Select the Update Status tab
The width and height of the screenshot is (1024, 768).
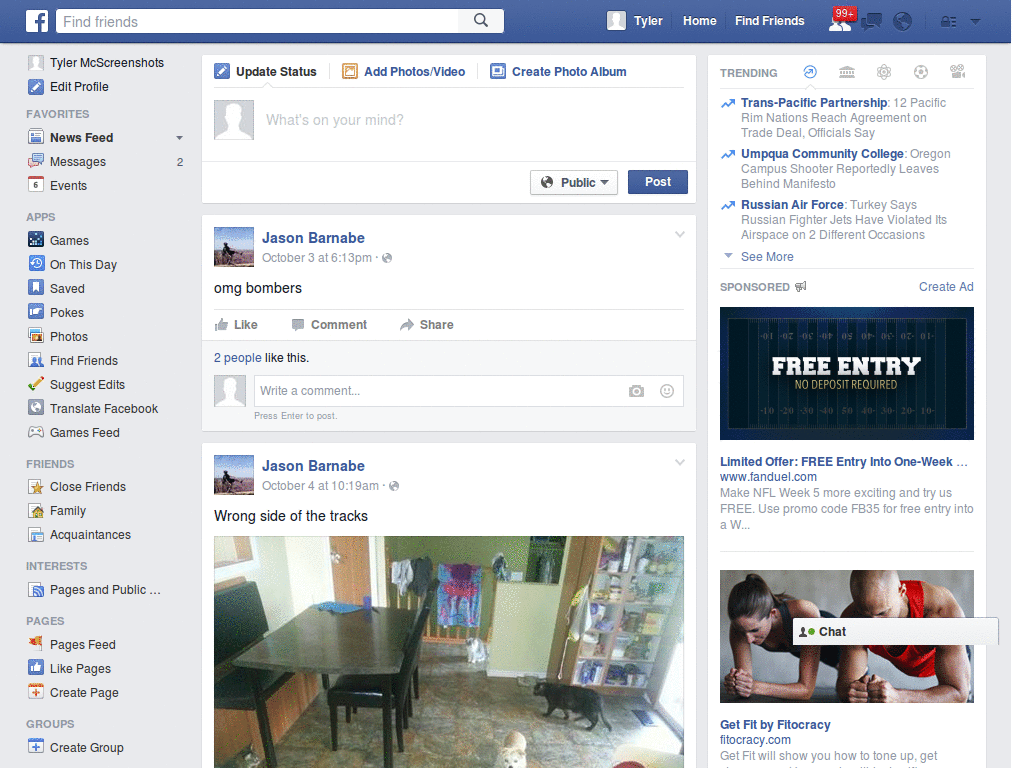pyautogui.click(x=266, y=71)
